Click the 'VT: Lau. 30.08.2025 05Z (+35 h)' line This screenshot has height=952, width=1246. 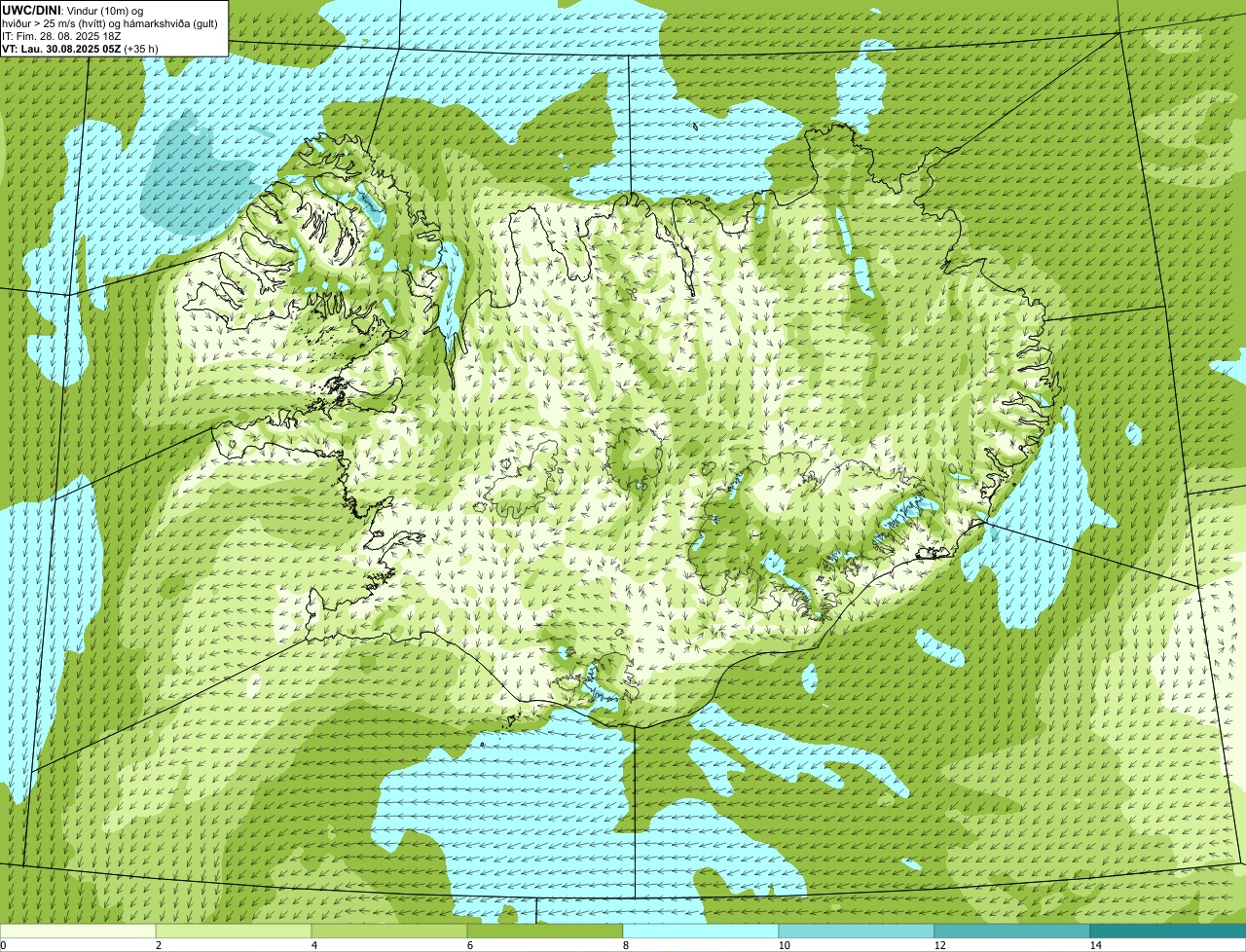pos(81,48)
